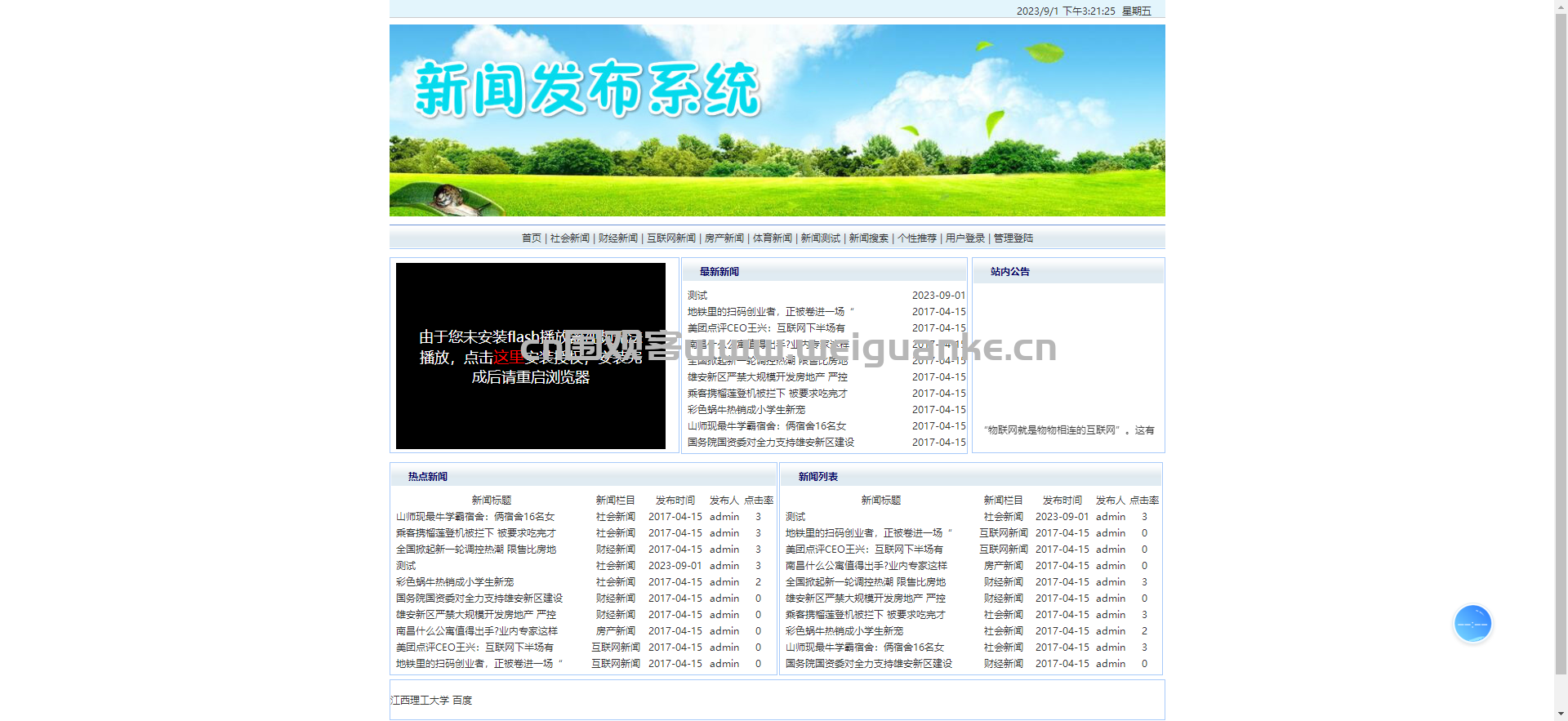
Task: Open 彩色蜗牛热销成小学生新宠 in 最新新闻 panel
Action: point(746,410)
